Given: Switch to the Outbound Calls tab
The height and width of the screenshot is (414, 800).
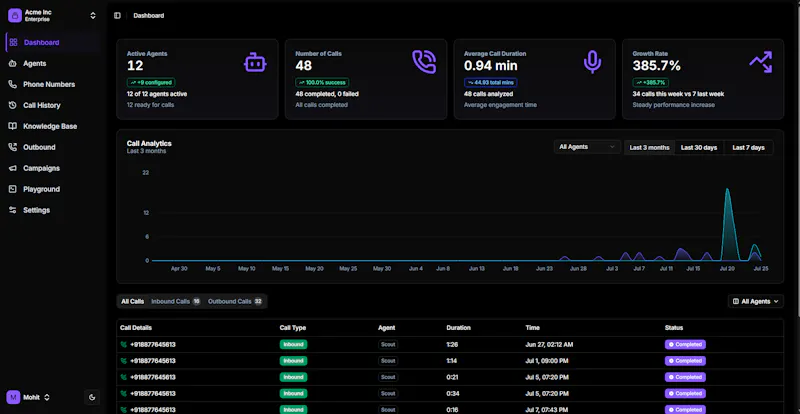Looking at the screenshot, I should [235, 302].
